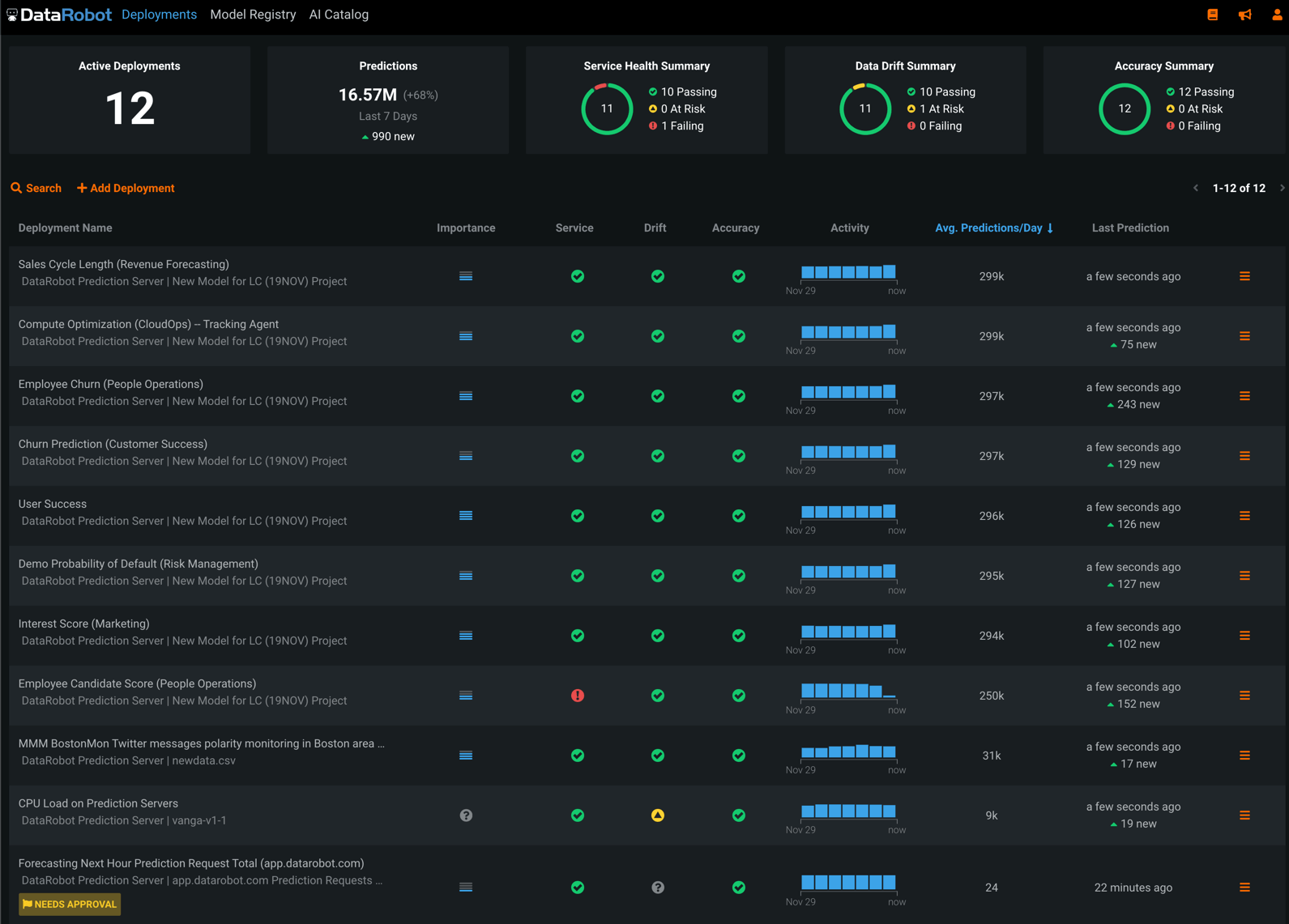1289x924 pixels.
Task: Click the '250k' average predictions value
Action: (992, 696)
